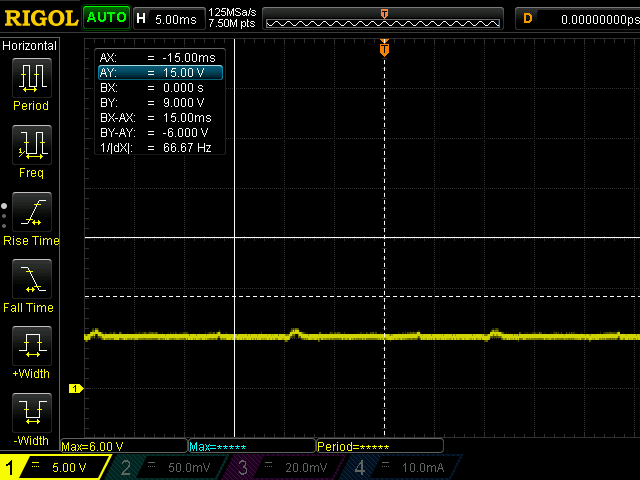Screen dimensions: 640x480
Task: Select the Freq measurement icon
Action: (x=30, y=145)
